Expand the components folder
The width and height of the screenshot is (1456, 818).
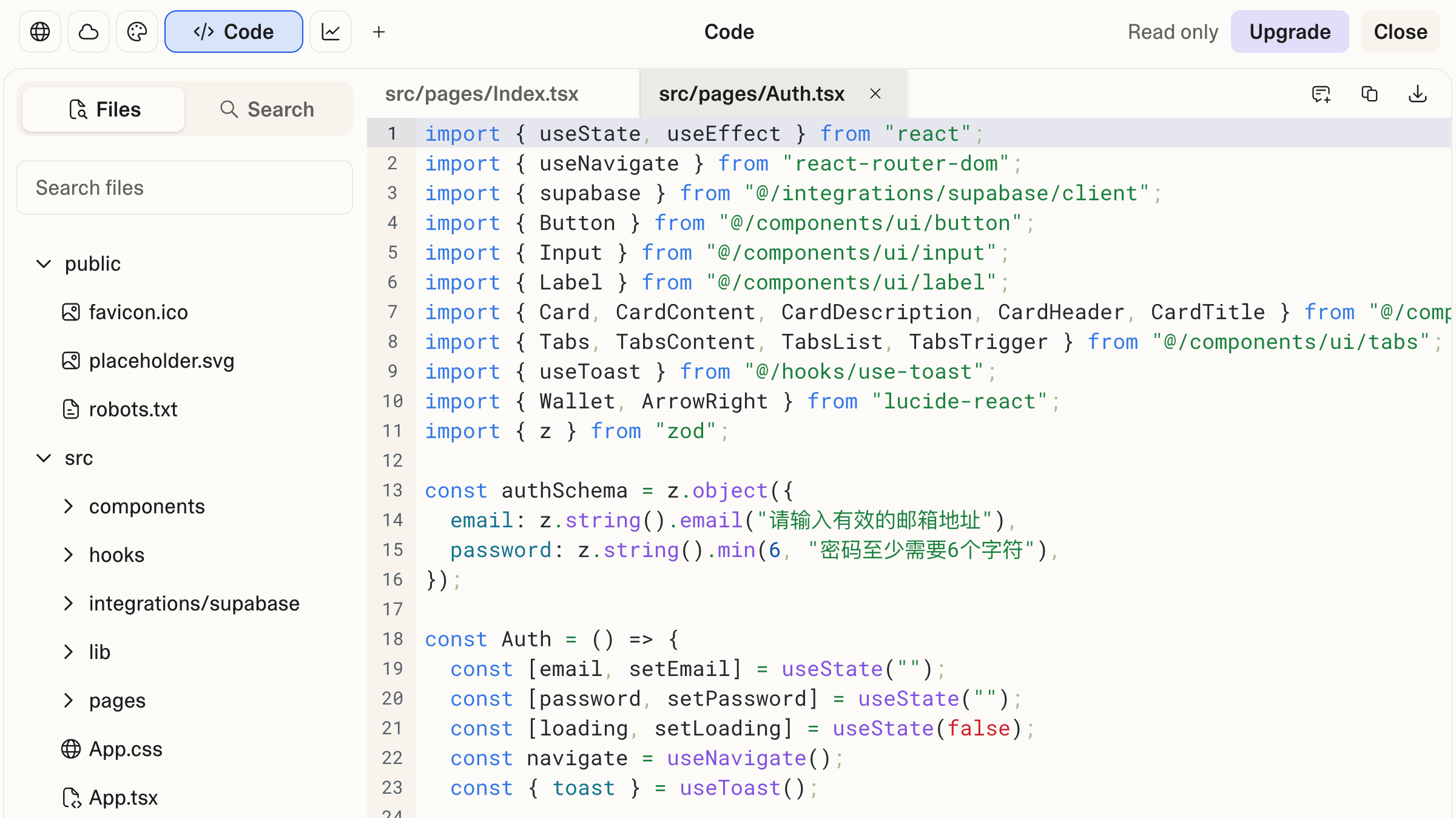pyautogui.click(x=69, y=507)
